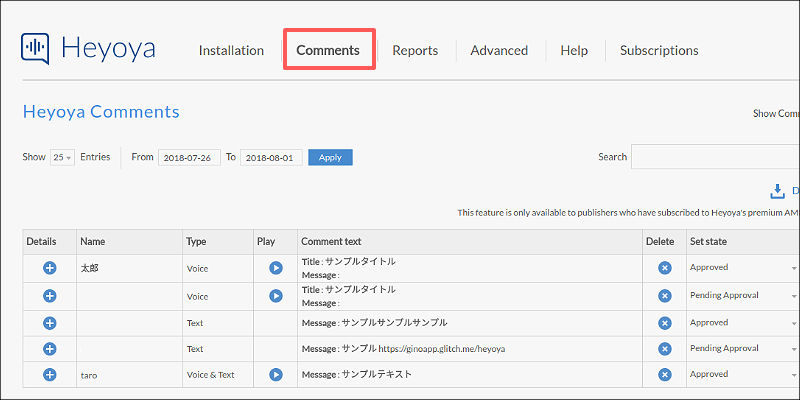Change state of glitch.me link comment
The width and height of the screenshot is (800, 400).
tap(743, 348)
